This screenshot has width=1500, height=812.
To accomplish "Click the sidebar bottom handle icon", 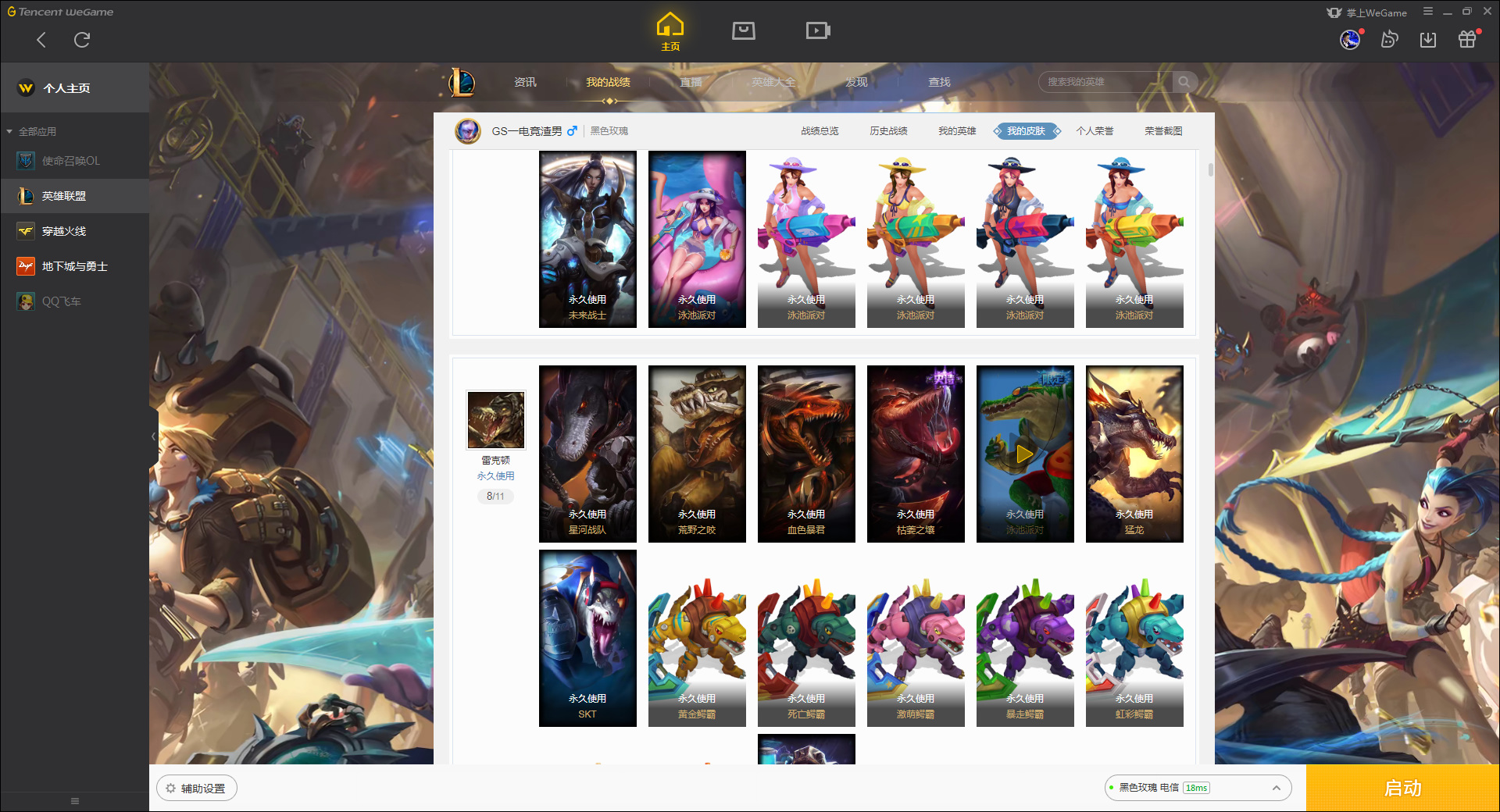I will (x=75, y=801).
